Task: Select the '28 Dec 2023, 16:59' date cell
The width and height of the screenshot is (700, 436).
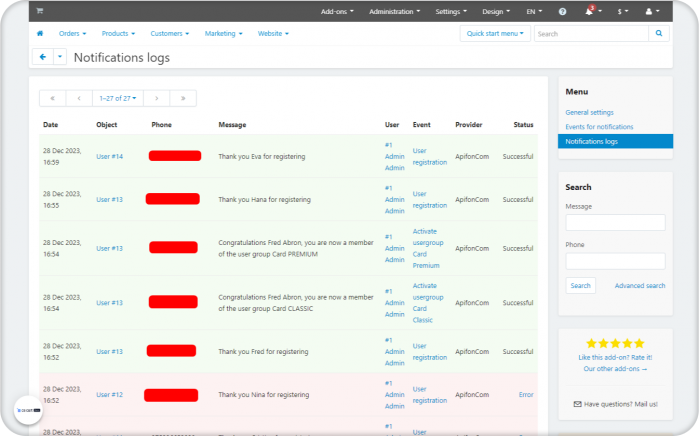Action: [x=62, y=157]
